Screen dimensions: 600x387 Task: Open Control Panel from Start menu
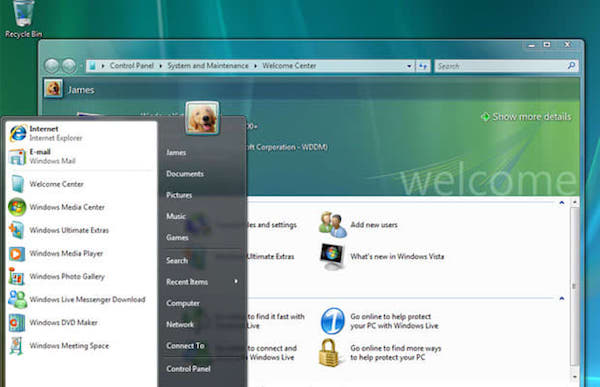pyautogui.click(x=188, y=369)
